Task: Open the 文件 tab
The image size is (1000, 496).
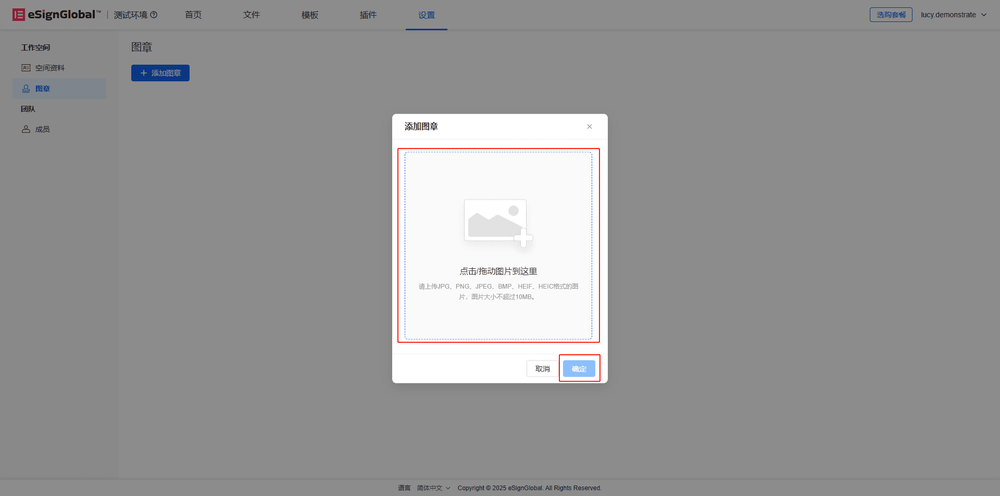Action: 251,15
